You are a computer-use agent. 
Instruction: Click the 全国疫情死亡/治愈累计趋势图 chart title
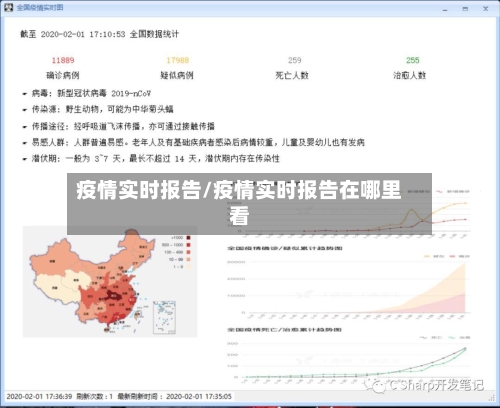[284, 330]
